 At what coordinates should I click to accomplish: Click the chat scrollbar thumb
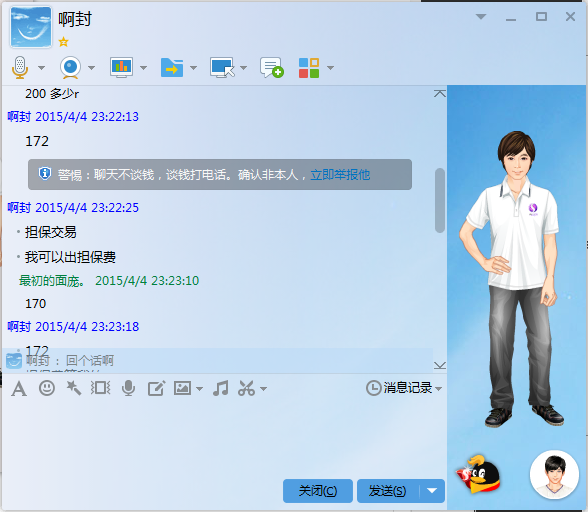pyautogui.click(x=440, y=200)
